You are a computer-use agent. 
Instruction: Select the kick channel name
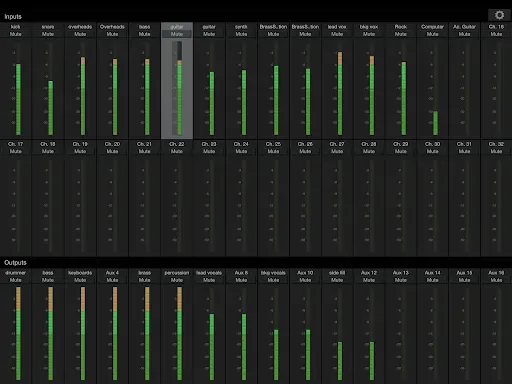[x=16, y=27]
